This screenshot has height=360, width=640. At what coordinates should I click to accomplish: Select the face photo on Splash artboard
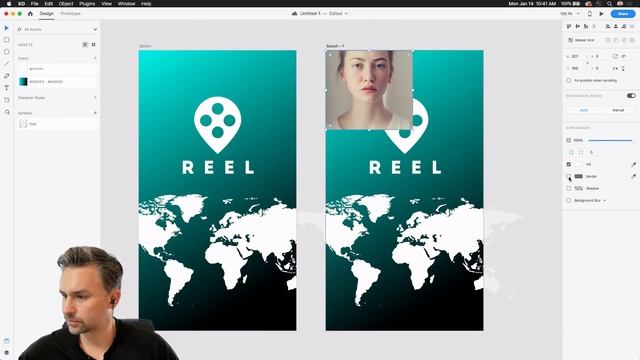369,90
